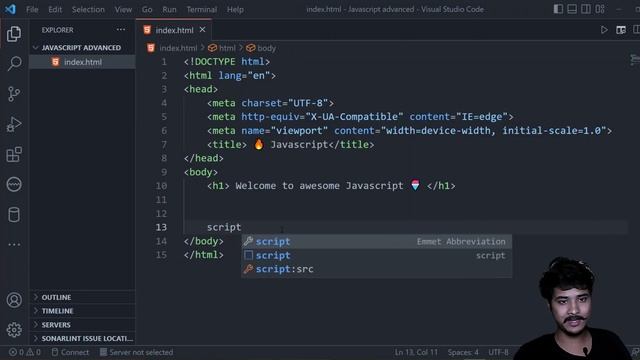Open Explorer more actions ellipsis

(x=121, y=30)
